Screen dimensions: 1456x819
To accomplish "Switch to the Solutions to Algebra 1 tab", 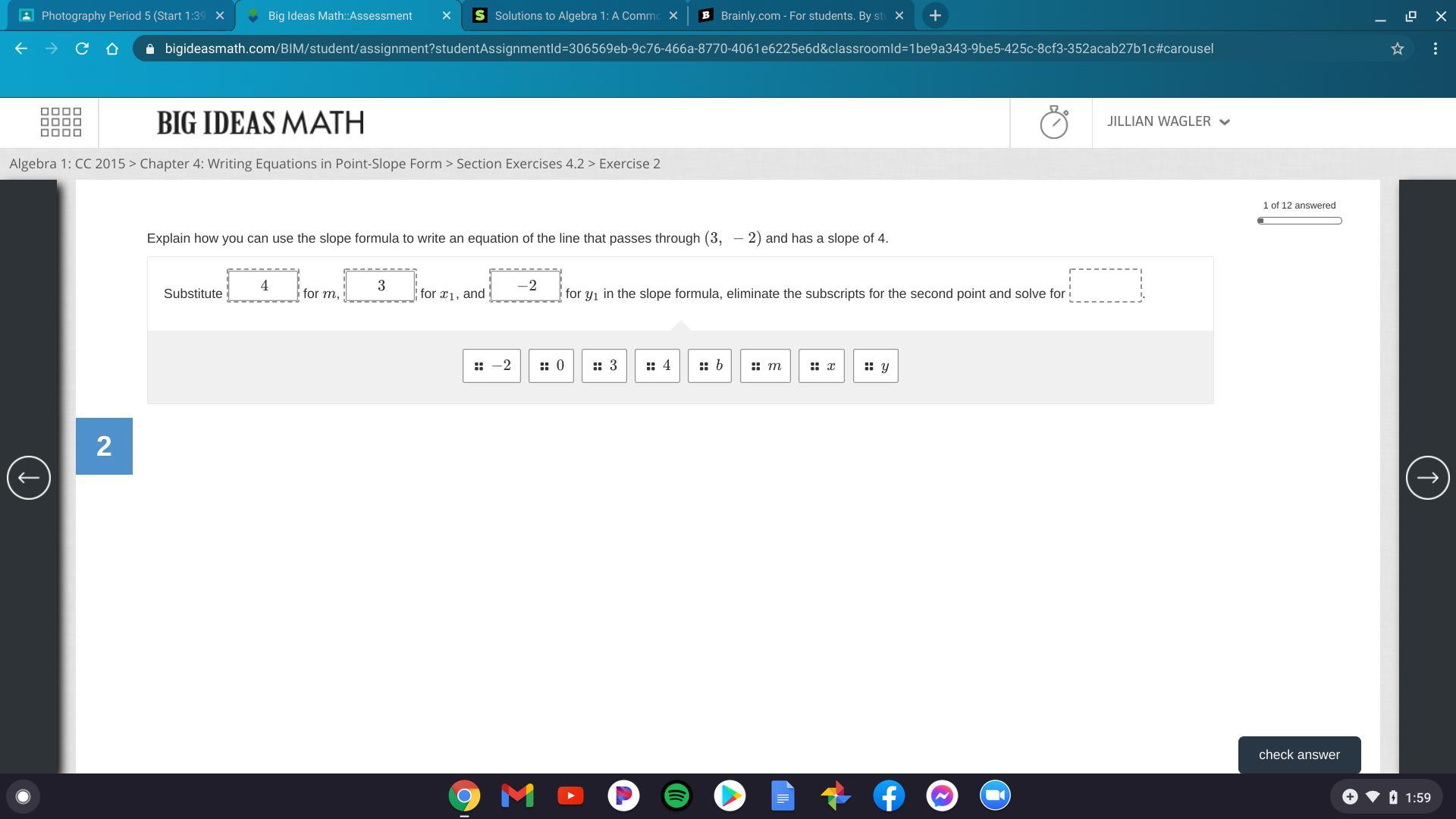I will click(x=575, y=15).
